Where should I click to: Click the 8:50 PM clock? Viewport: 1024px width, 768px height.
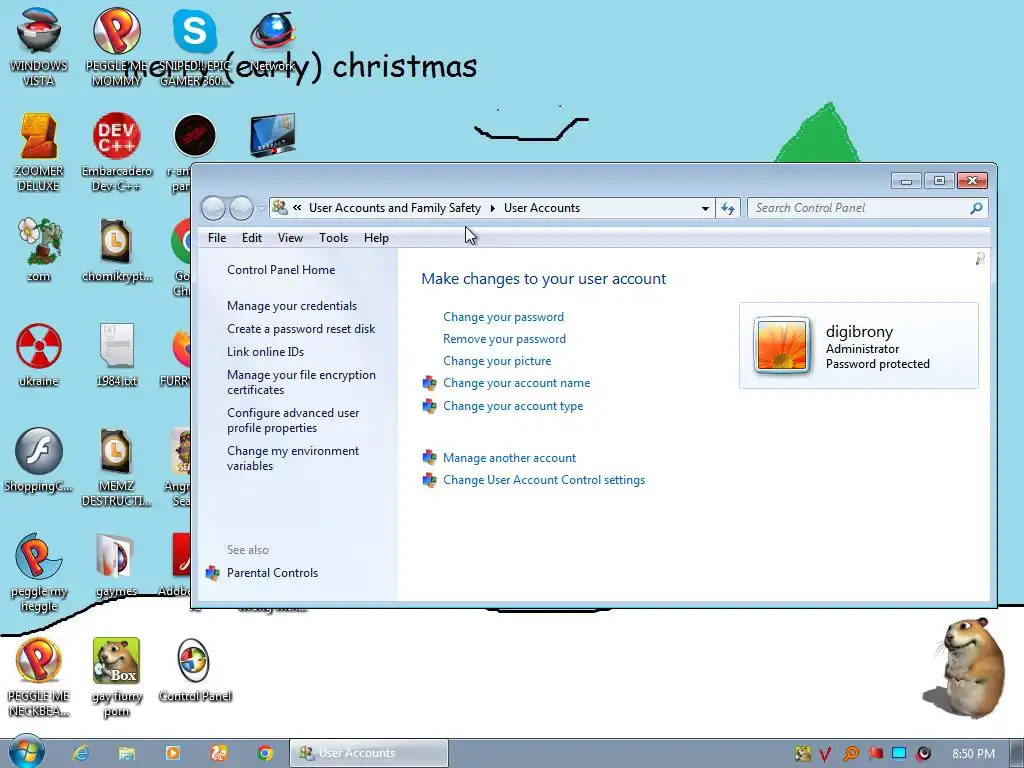(x=973, y=754)
